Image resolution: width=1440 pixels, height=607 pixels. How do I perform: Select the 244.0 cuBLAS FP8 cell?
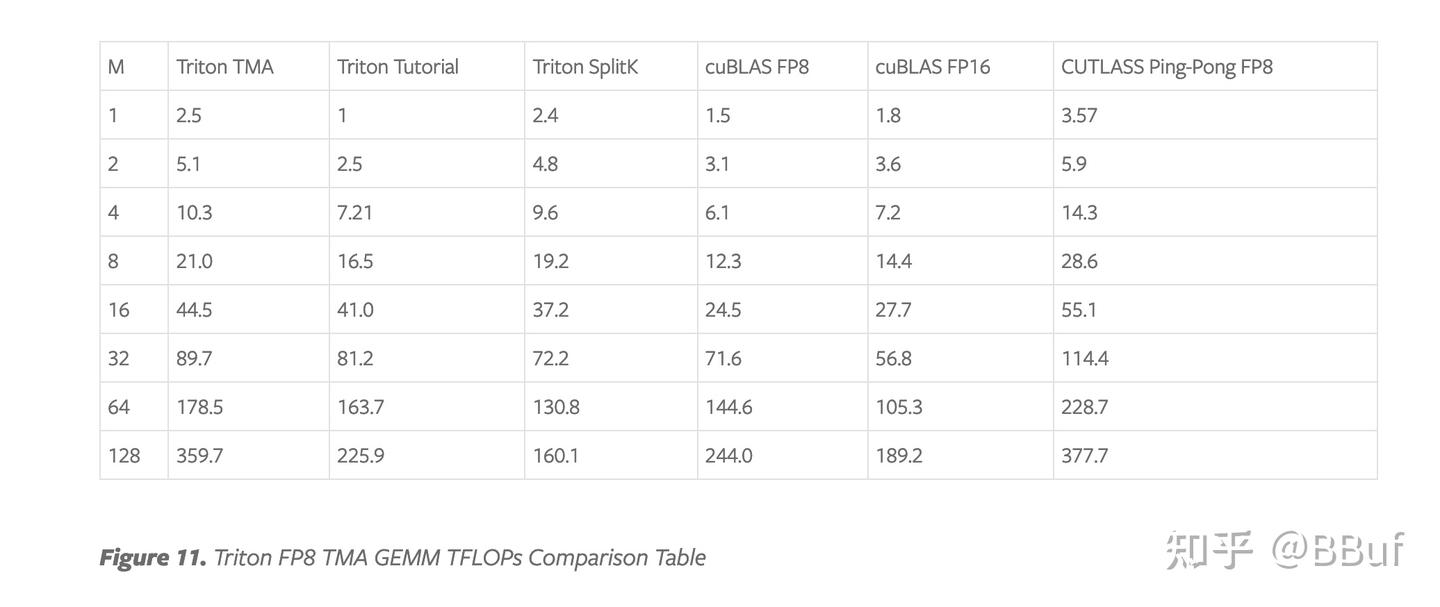(728, 456)
